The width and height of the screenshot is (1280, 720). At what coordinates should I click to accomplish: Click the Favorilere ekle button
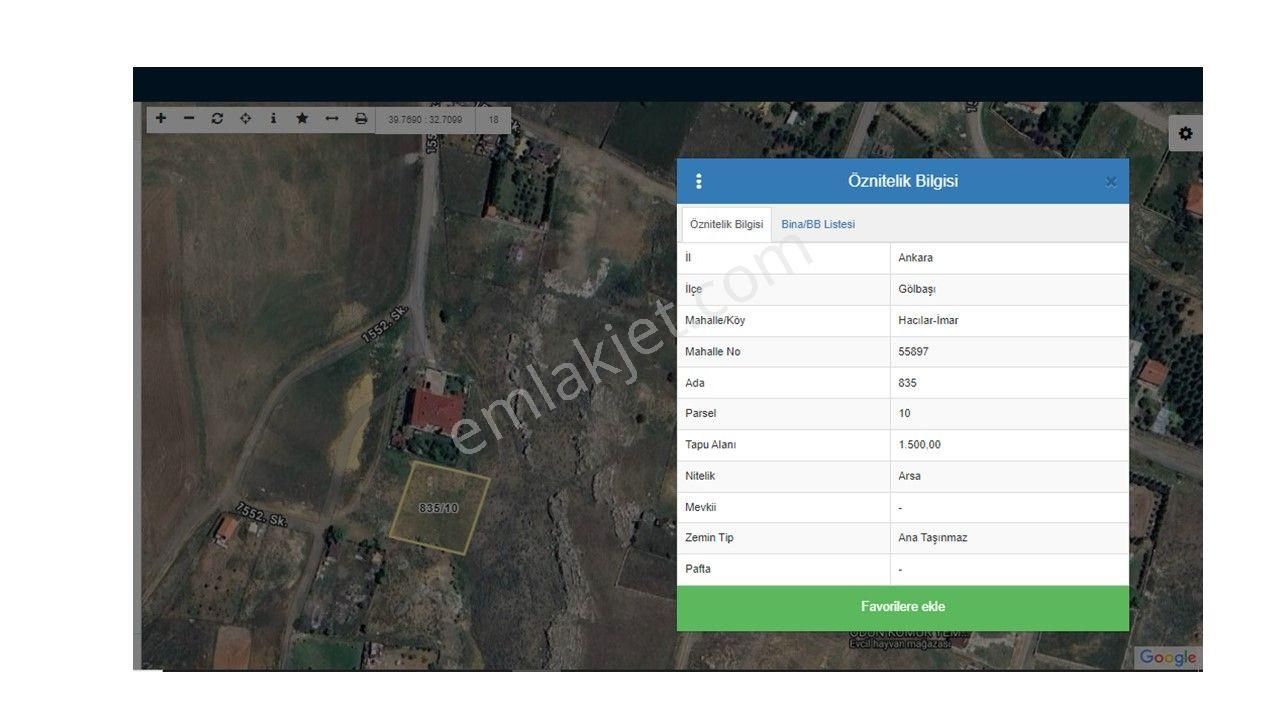pyautogui.click(x=903, y=607)
